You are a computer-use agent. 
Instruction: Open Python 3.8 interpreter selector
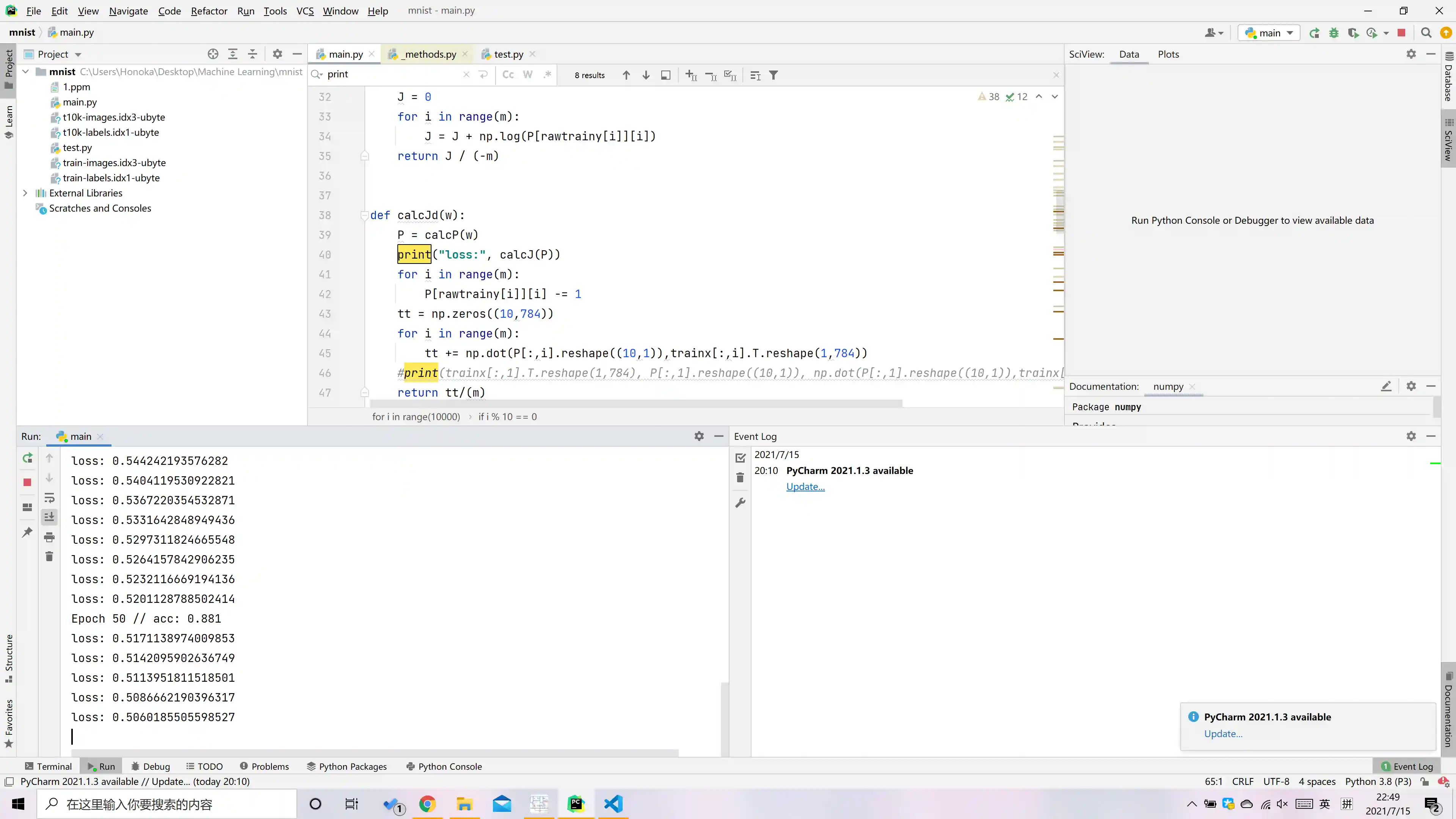[1378, 782]
